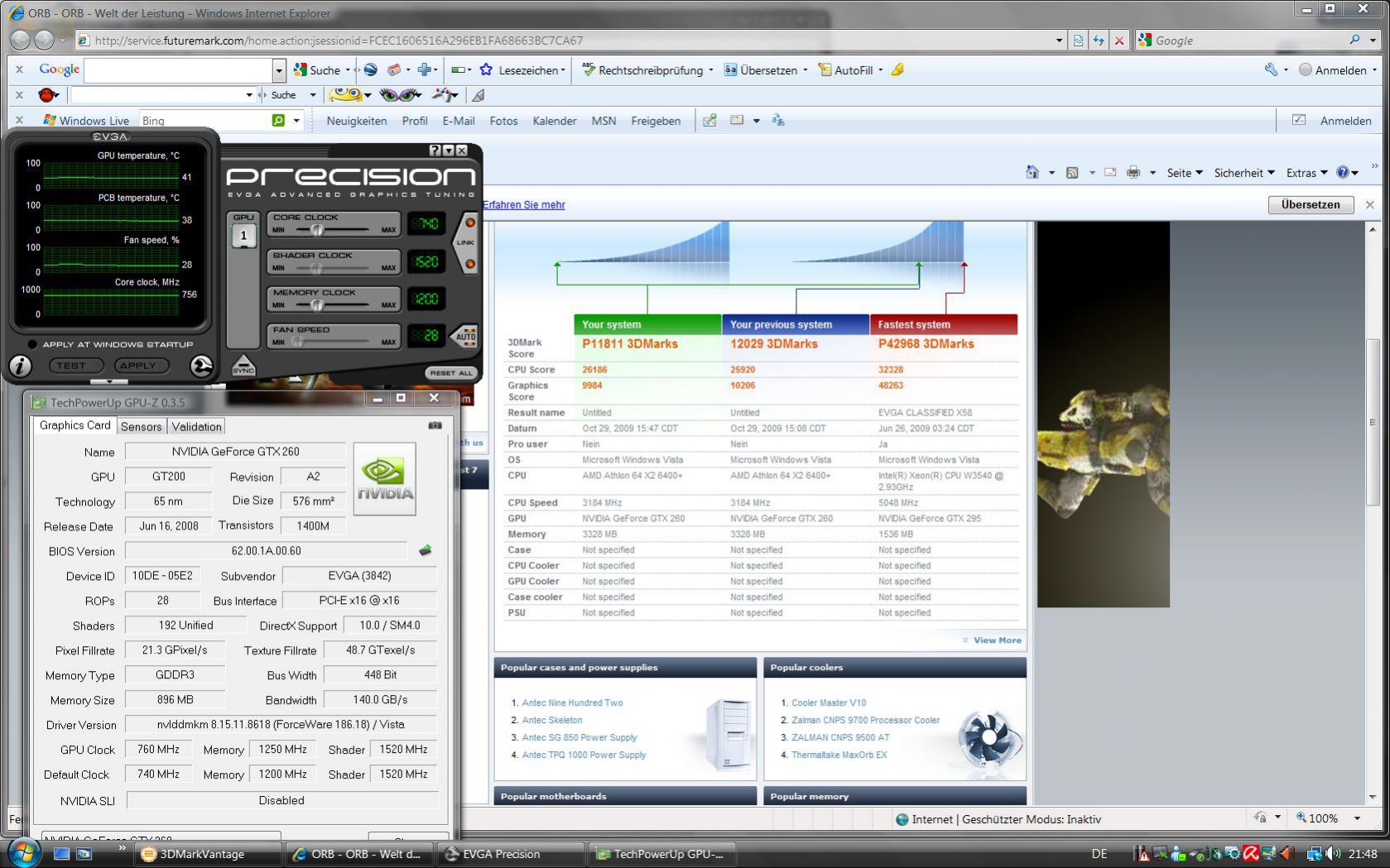Select the Graphics Card tab in GPU-Z
This screenshot has width=1390, height=868.
75,425
